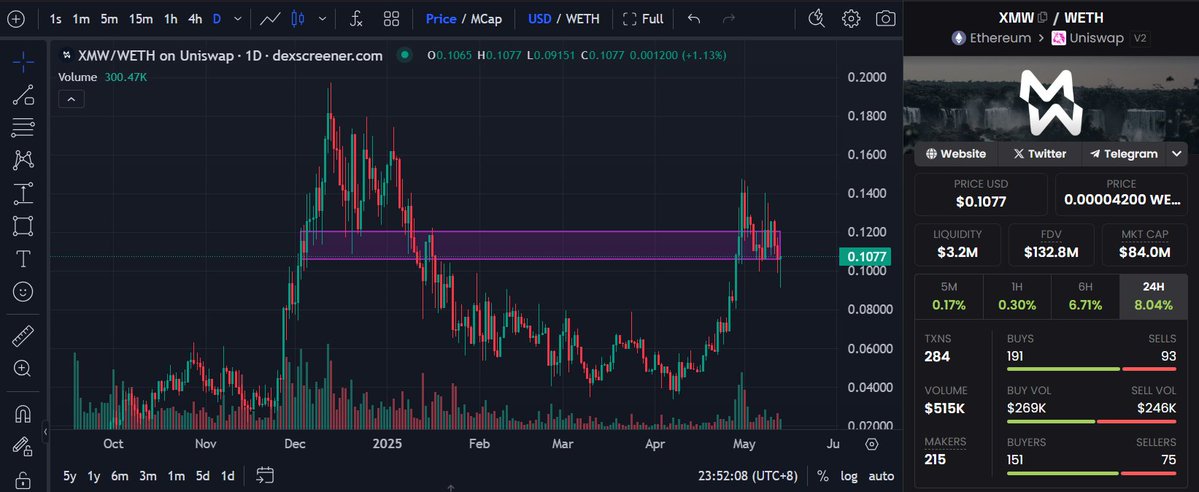1199x492 pixels.
Task: Select the rectangle shape tool
Action: [x=23, y=226]
